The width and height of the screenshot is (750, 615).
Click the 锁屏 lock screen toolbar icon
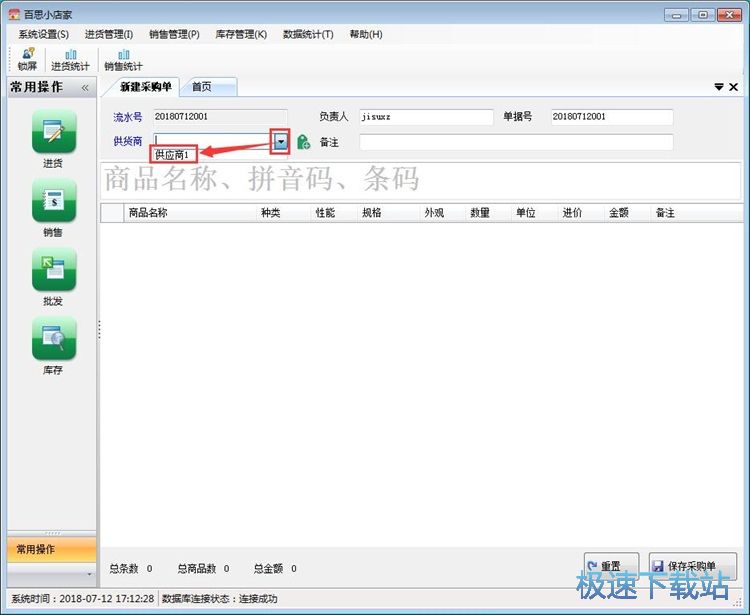[27, 59]
